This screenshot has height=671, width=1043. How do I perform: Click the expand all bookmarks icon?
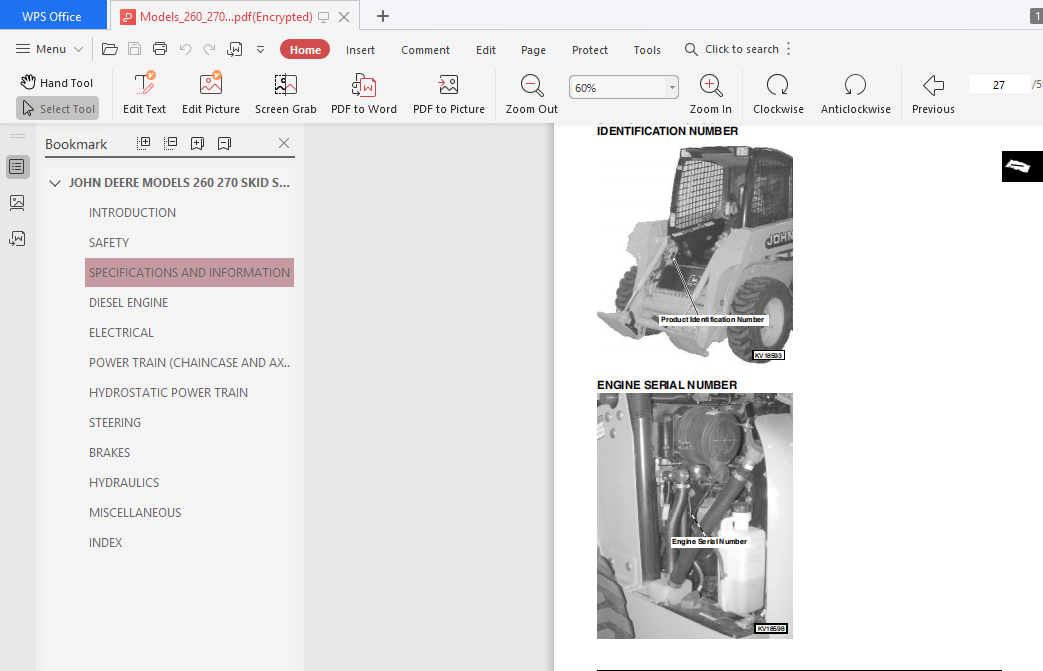pos(144,143)
